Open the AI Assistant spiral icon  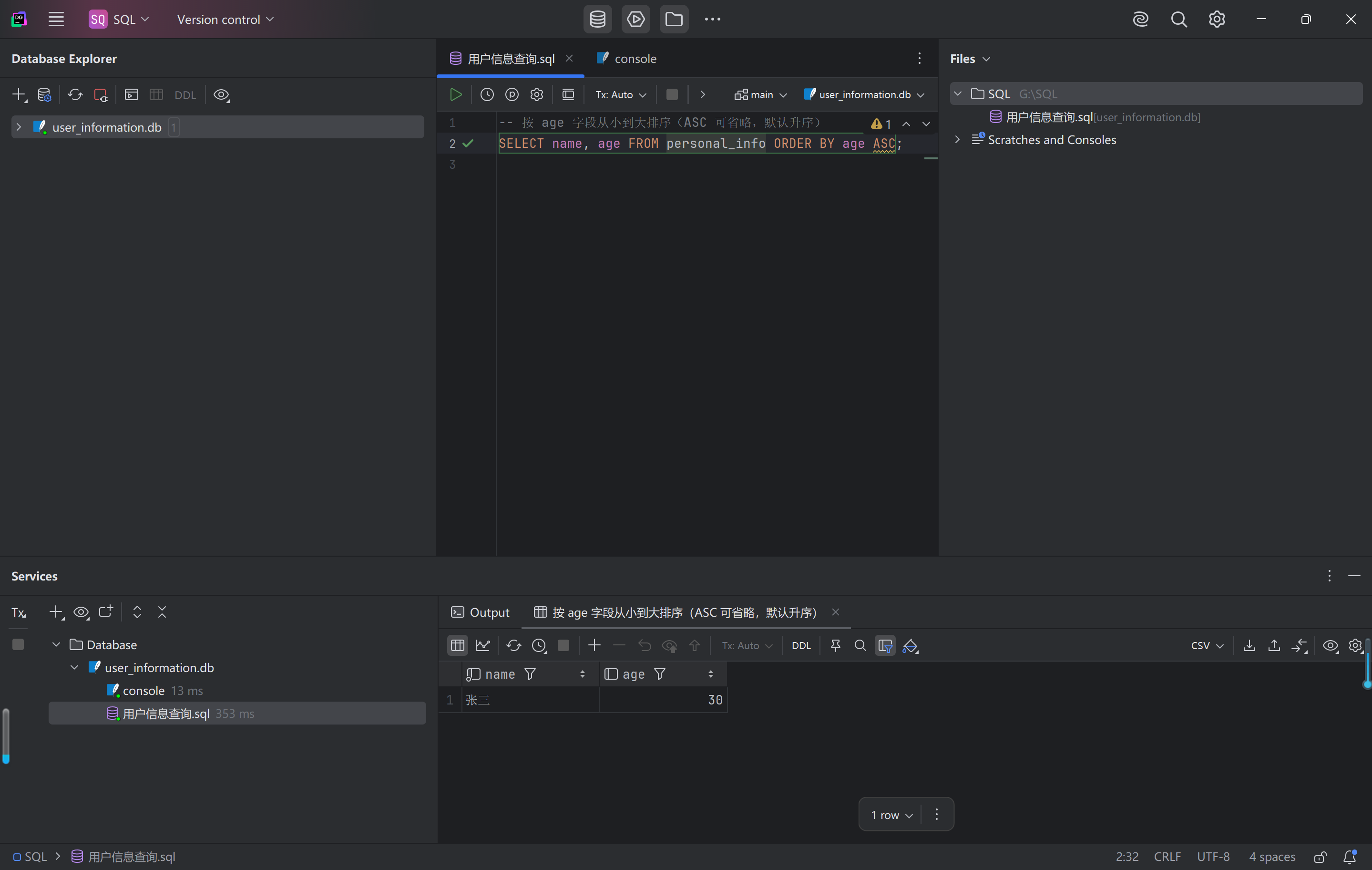(x=1140, y=20)
